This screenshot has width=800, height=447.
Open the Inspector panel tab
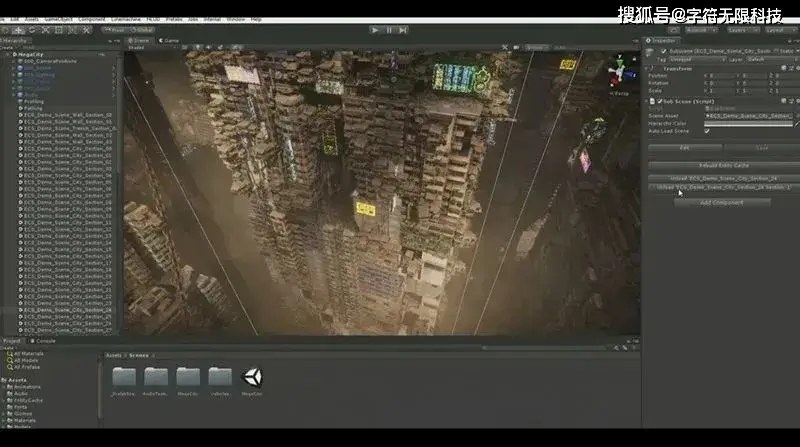tap(661, 40)
